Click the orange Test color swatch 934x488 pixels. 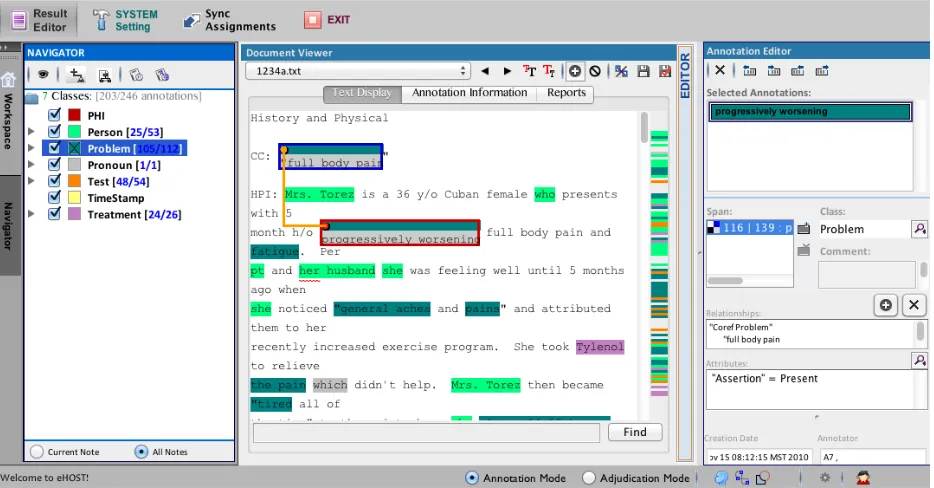point(74,181)
